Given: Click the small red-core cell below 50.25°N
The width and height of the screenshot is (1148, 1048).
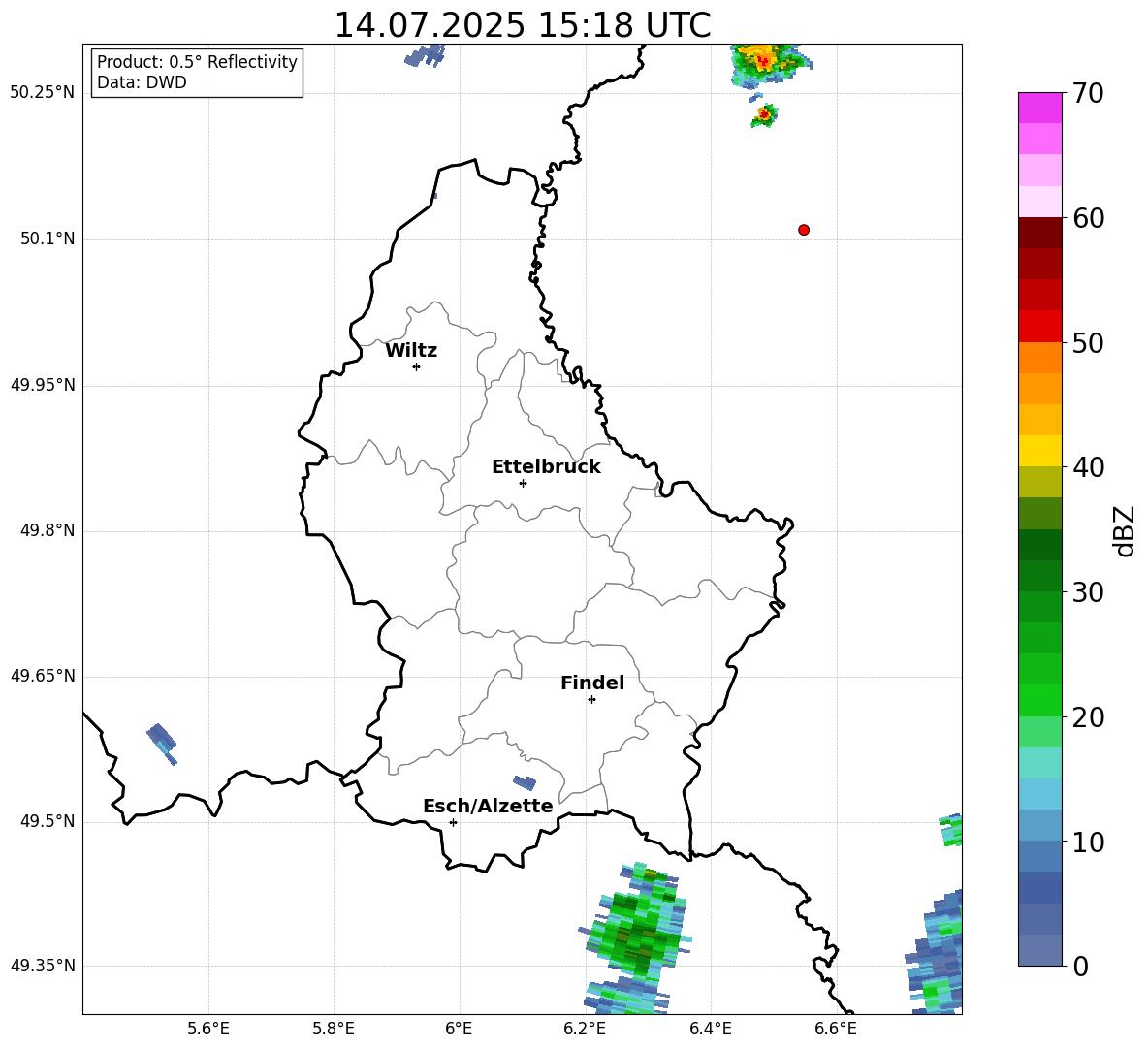Looking at the screenshot, I should pyautogui.click(x=764, y=115).
